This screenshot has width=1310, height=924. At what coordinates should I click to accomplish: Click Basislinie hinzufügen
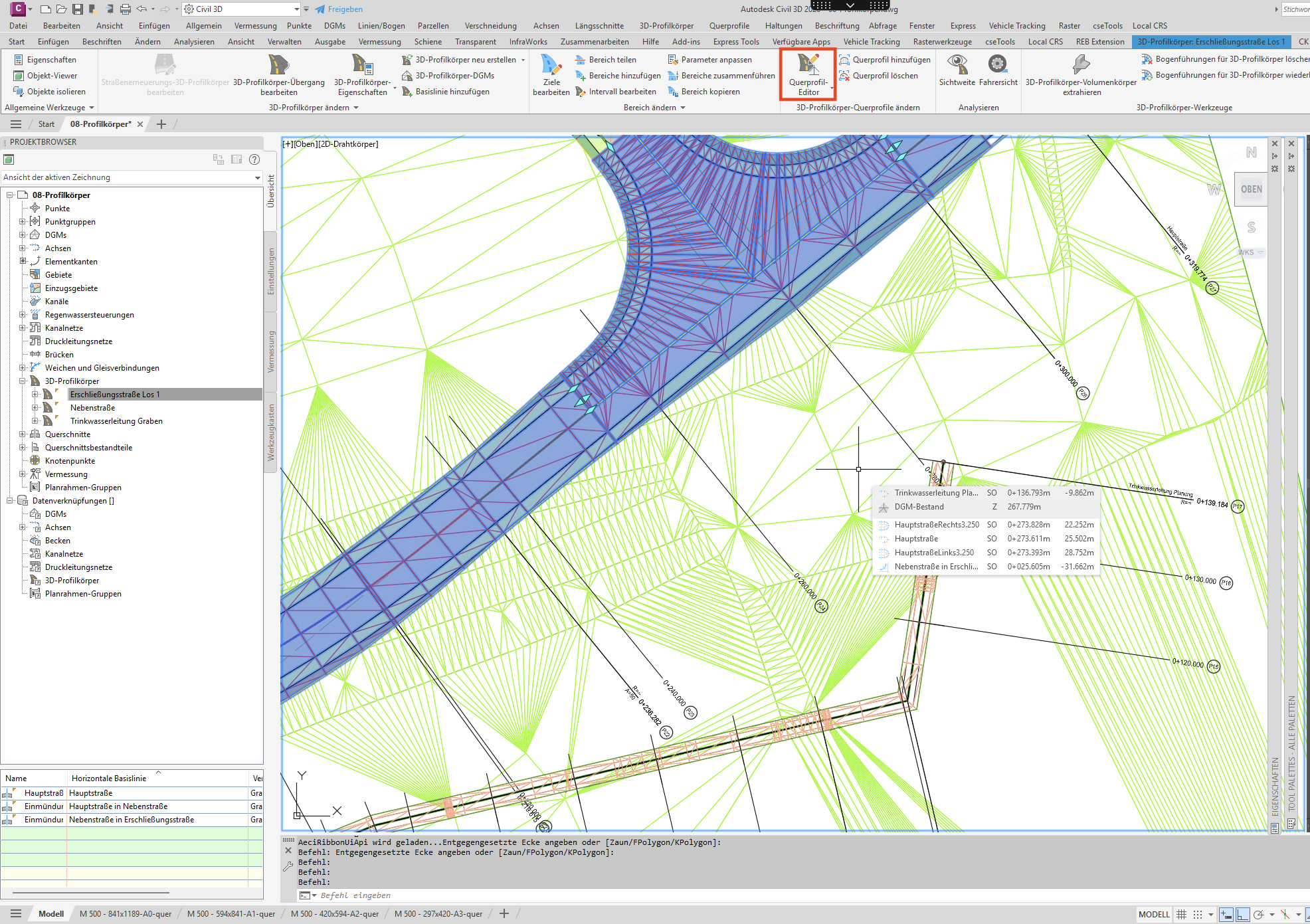coord(446,92)
